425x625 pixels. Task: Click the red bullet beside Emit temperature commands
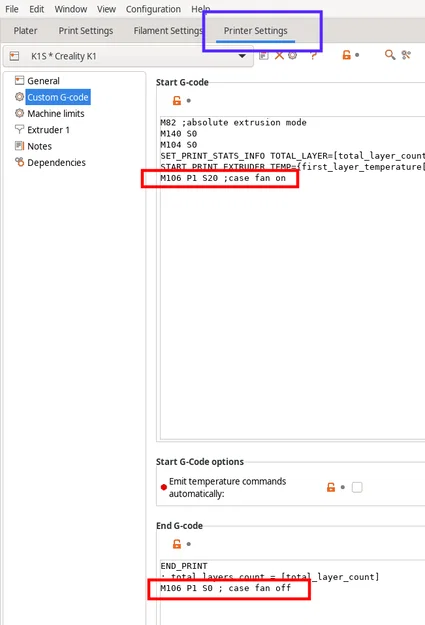pos(163,487)
